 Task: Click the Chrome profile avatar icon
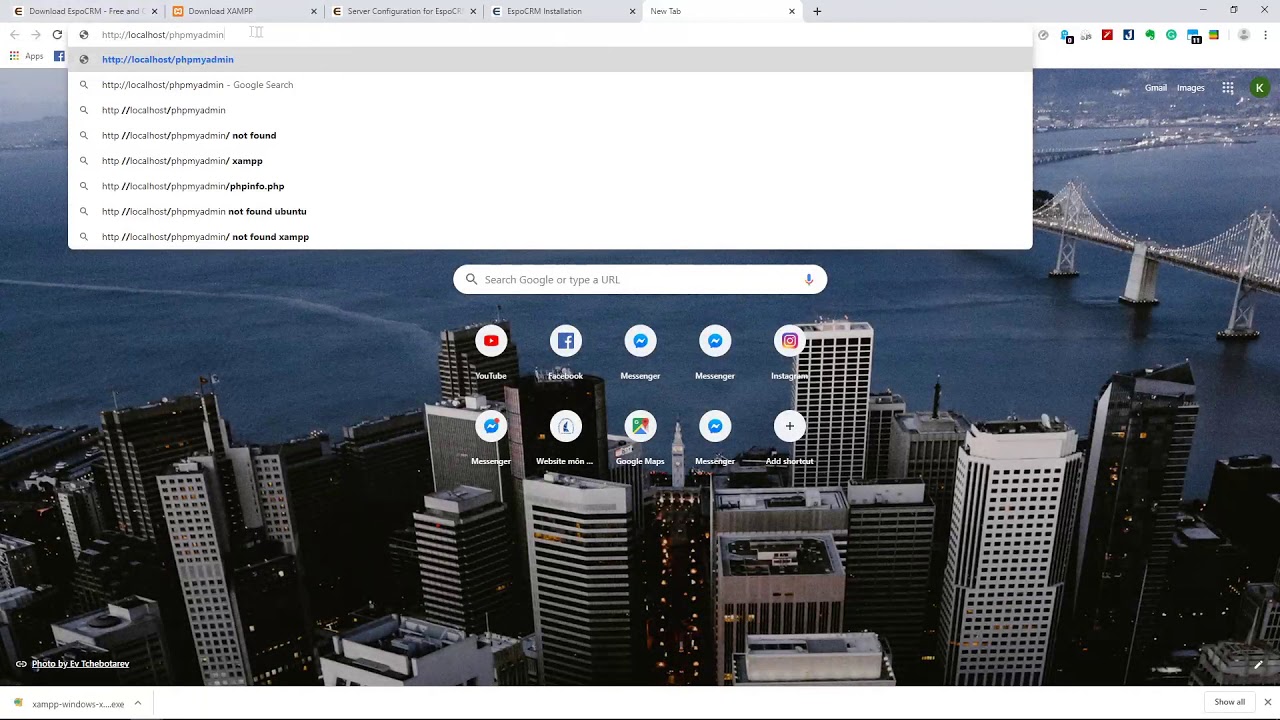[x=1244, y=35]
